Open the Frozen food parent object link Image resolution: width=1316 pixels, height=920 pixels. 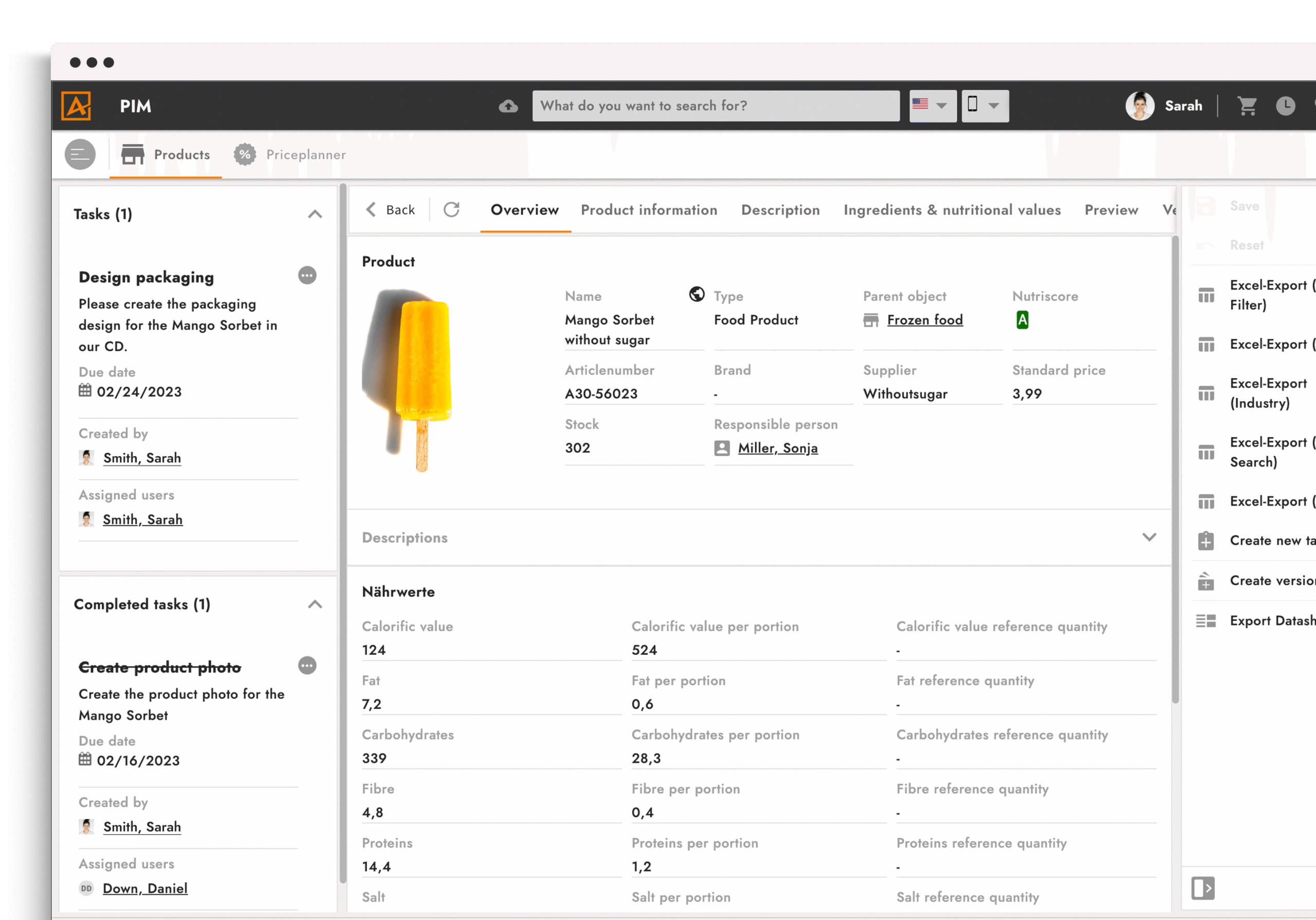pyautogui.click(x=924, y=320)
